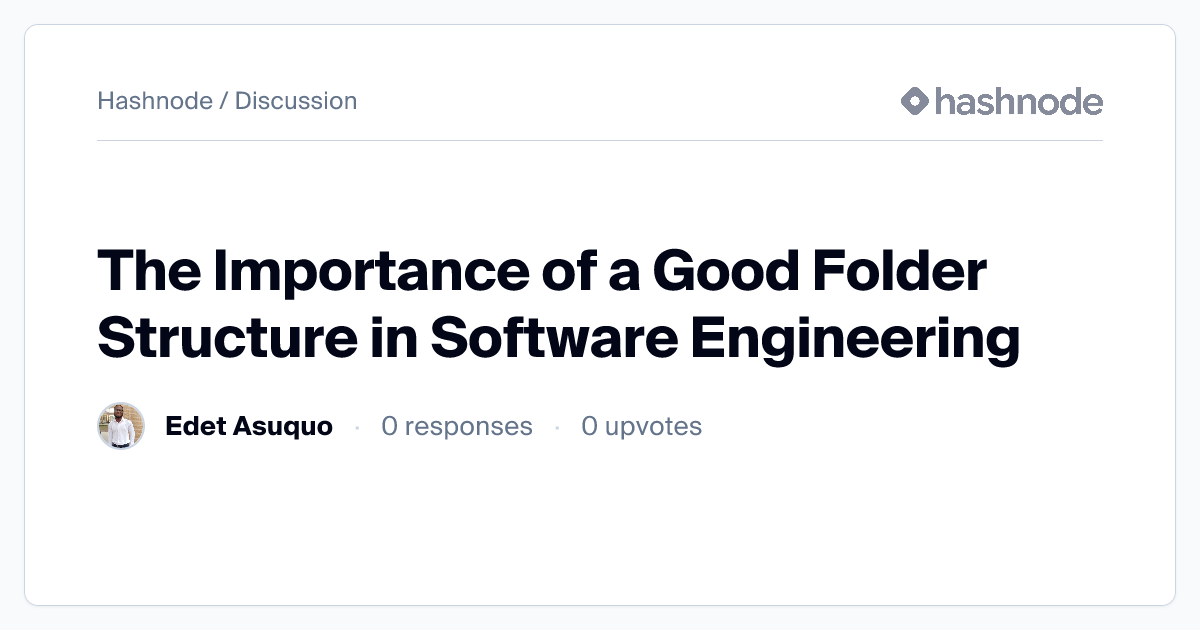The image size is (1200, 630).
Task: Click the horizontal divider line under the header
Action: tap(600, 141)
